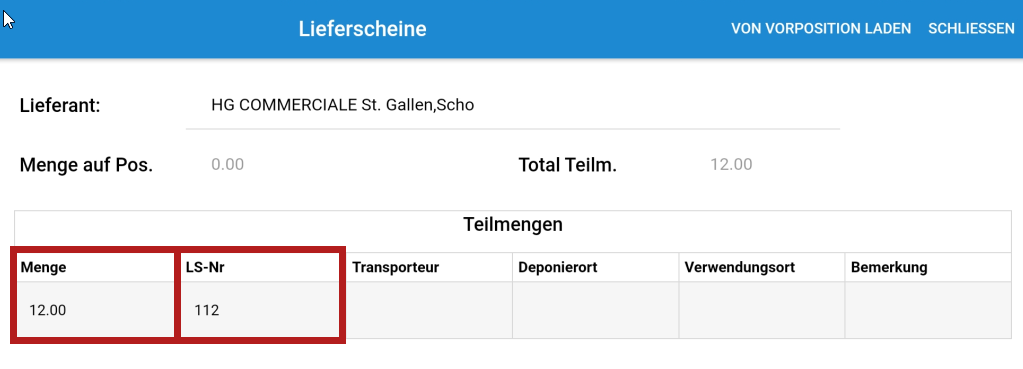
Task: Select the Menge cell containing 12.00
Action: [97, 310]
